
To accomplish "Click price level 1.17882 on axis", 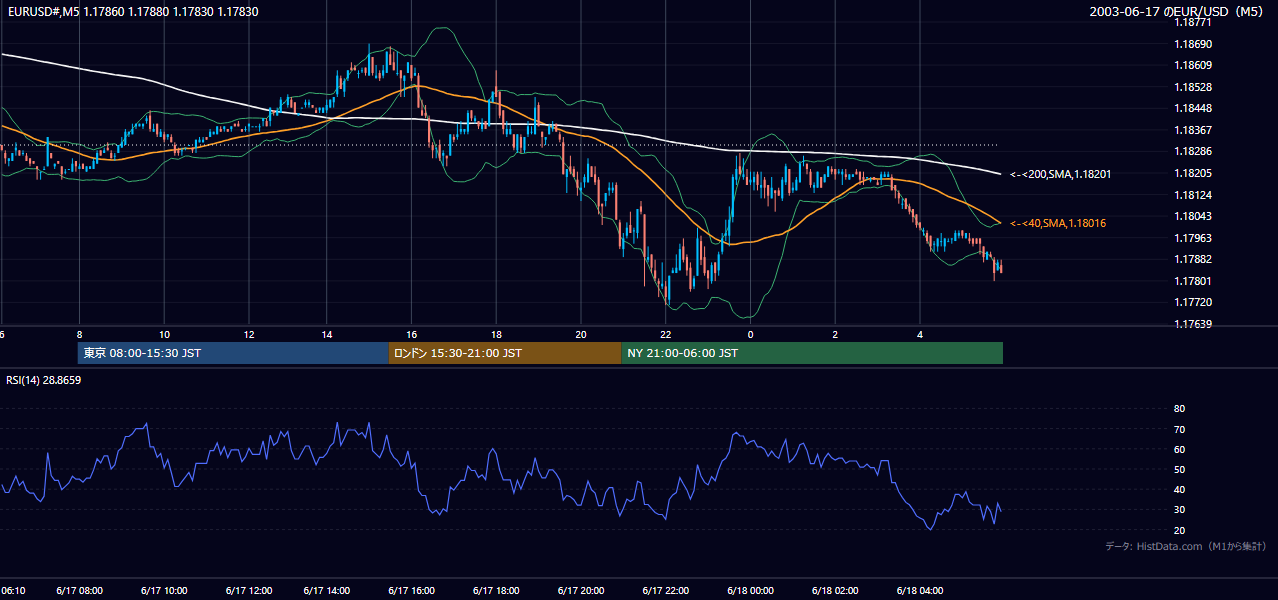I will tap(1194, 259).
